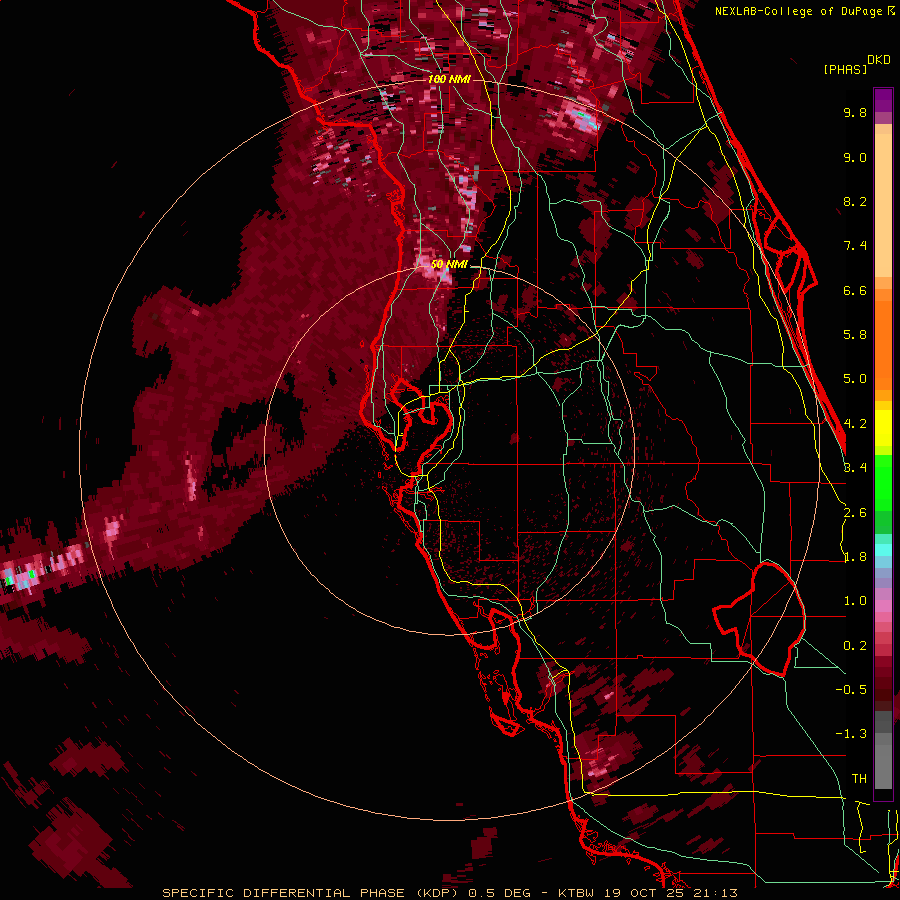Click the 1.8 value on color scale

(855, 557)
